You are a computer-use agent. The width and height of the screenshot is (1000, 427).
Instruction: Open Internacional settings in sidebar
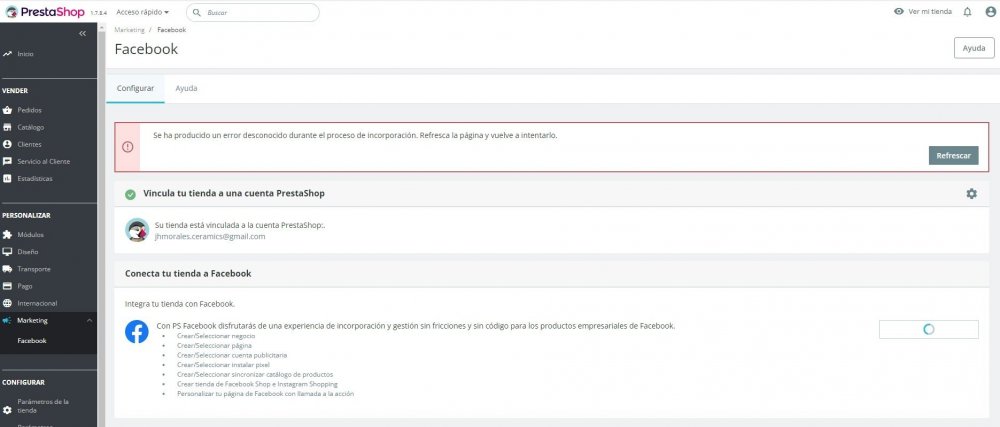coord(37,303)
